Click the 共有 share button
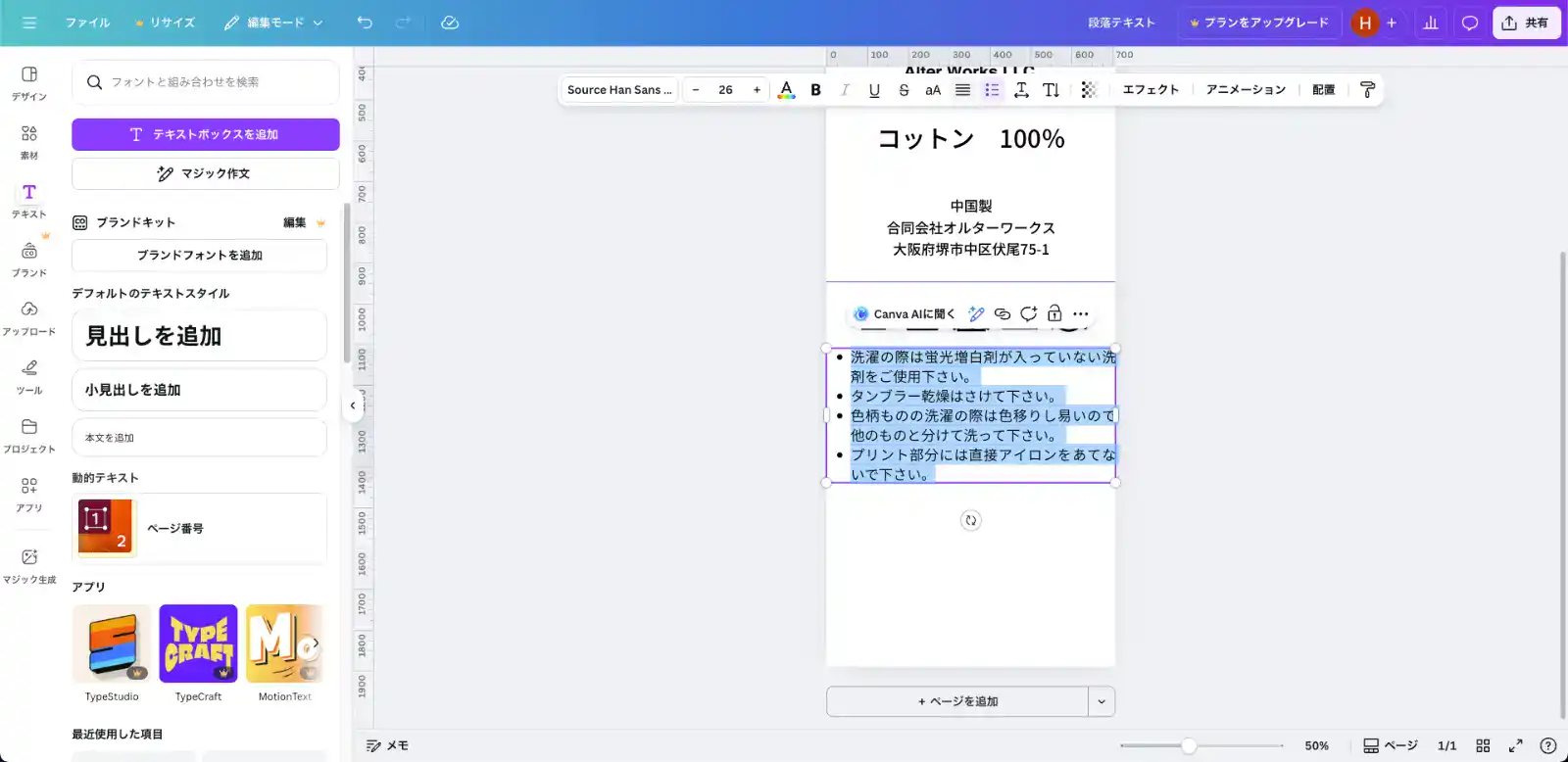This screenshot has height=762, width=1568. click(x=1525, y=23)
